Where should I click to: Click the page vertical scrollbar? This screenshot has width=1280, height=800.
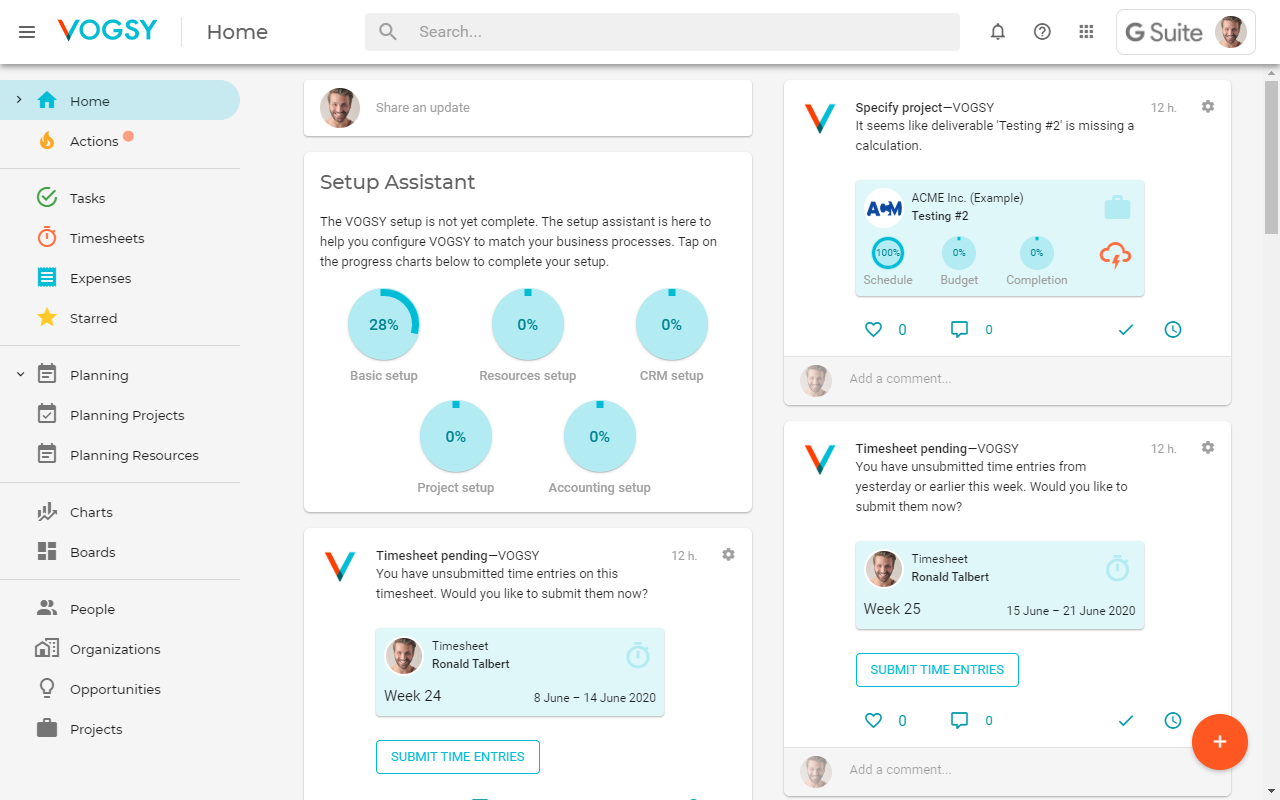click(1272, 156)
